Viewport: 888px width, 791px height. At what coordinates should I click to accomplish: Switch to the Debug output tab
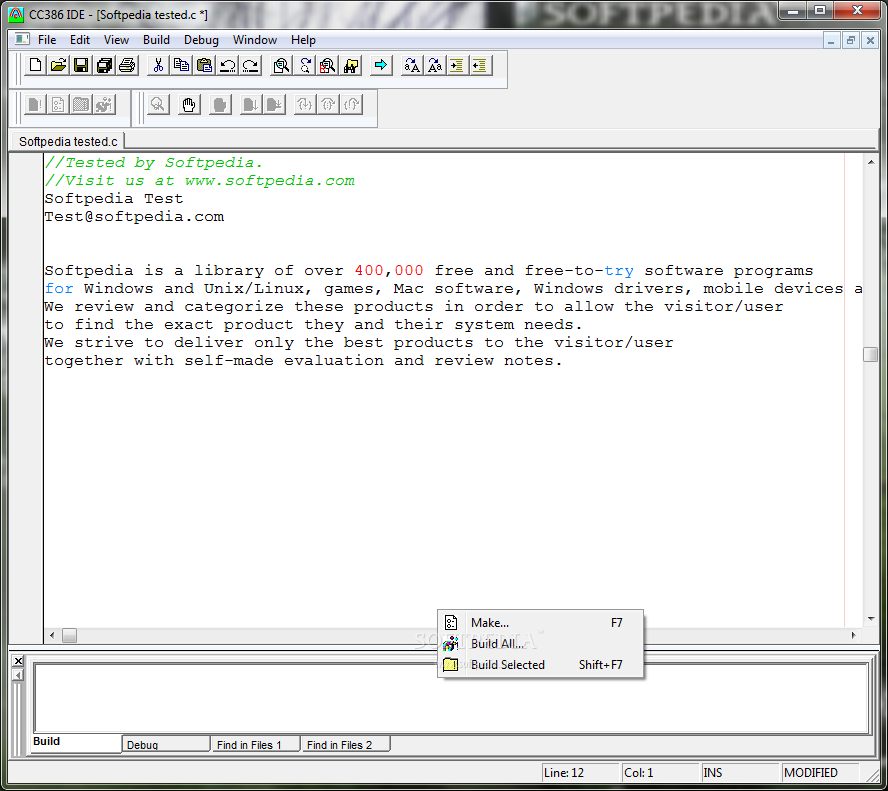(x=165, y=745)
